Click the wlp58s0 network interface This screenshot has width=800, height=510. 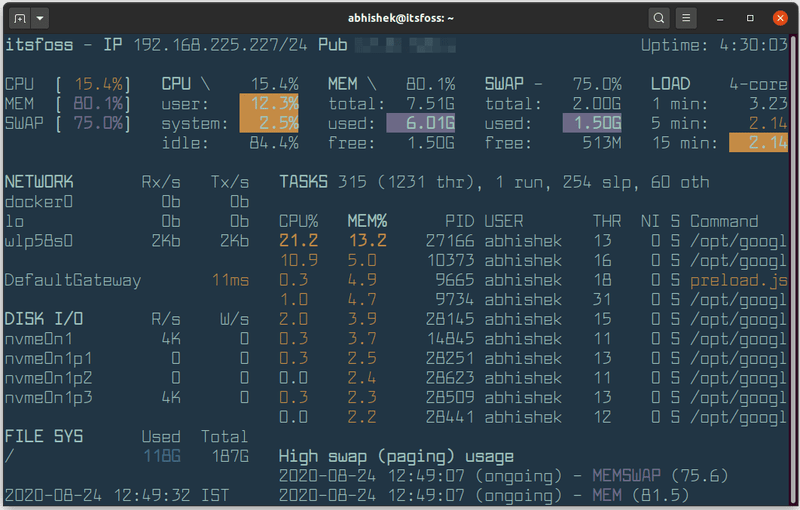(x=40, y=241)
